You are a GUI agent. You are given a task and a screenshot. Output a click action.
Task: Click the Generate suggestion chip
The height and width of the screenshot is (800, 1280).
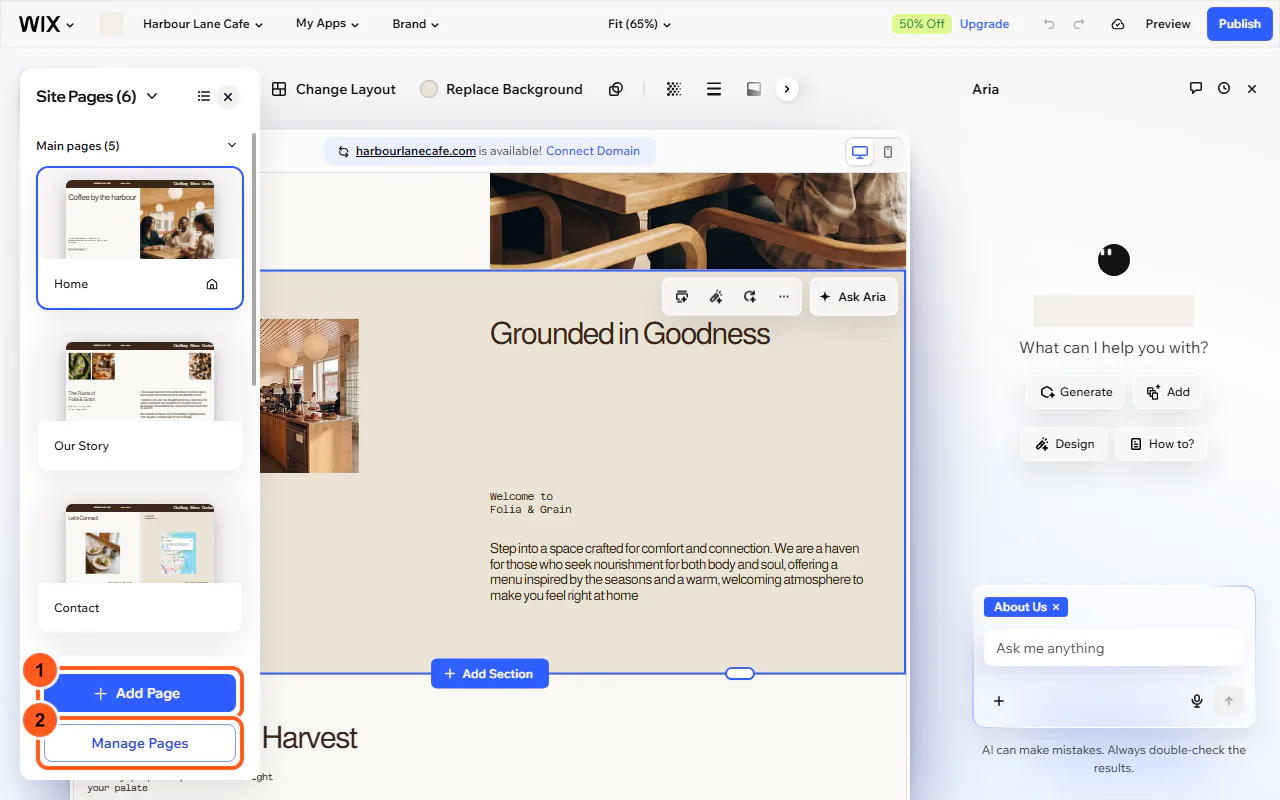click(1076, 392)
